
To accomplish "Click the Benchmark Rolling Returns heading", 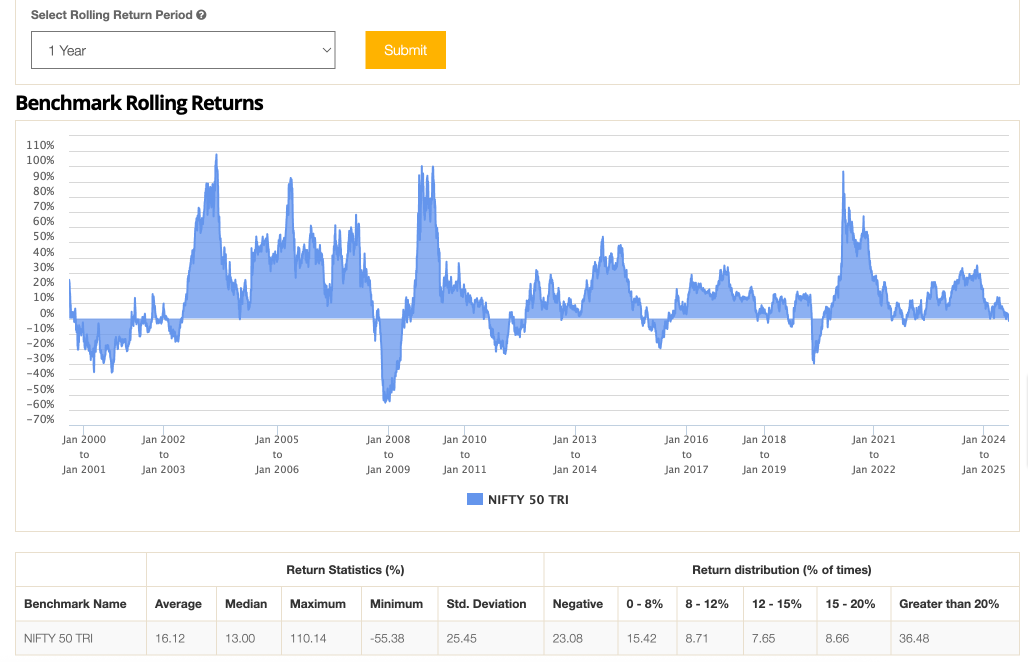I will [139, 103].
